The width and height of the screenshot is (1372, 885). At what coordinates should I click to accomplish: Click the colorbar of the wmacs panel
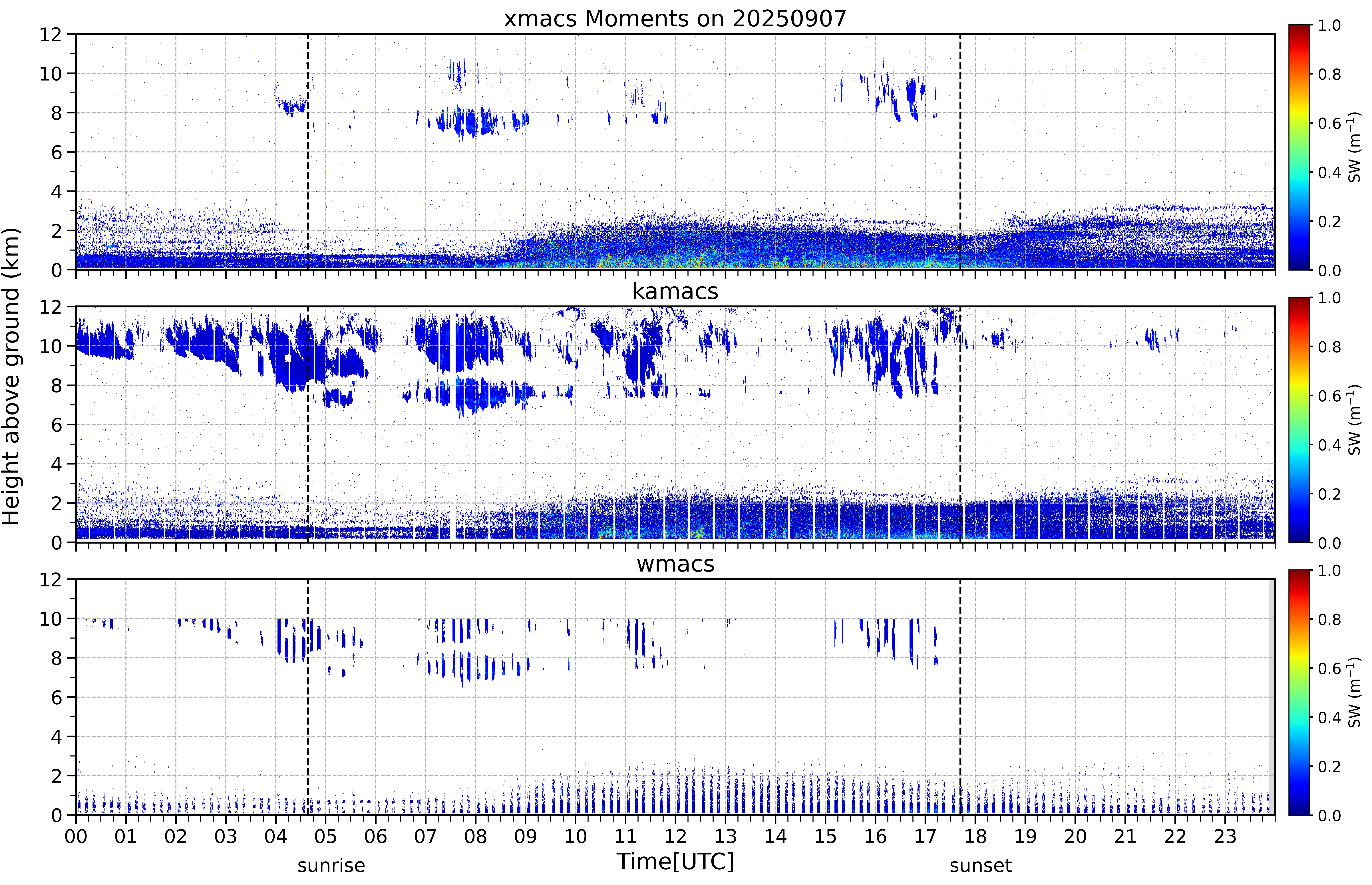pyautogui.click(x=1299, y=693)
